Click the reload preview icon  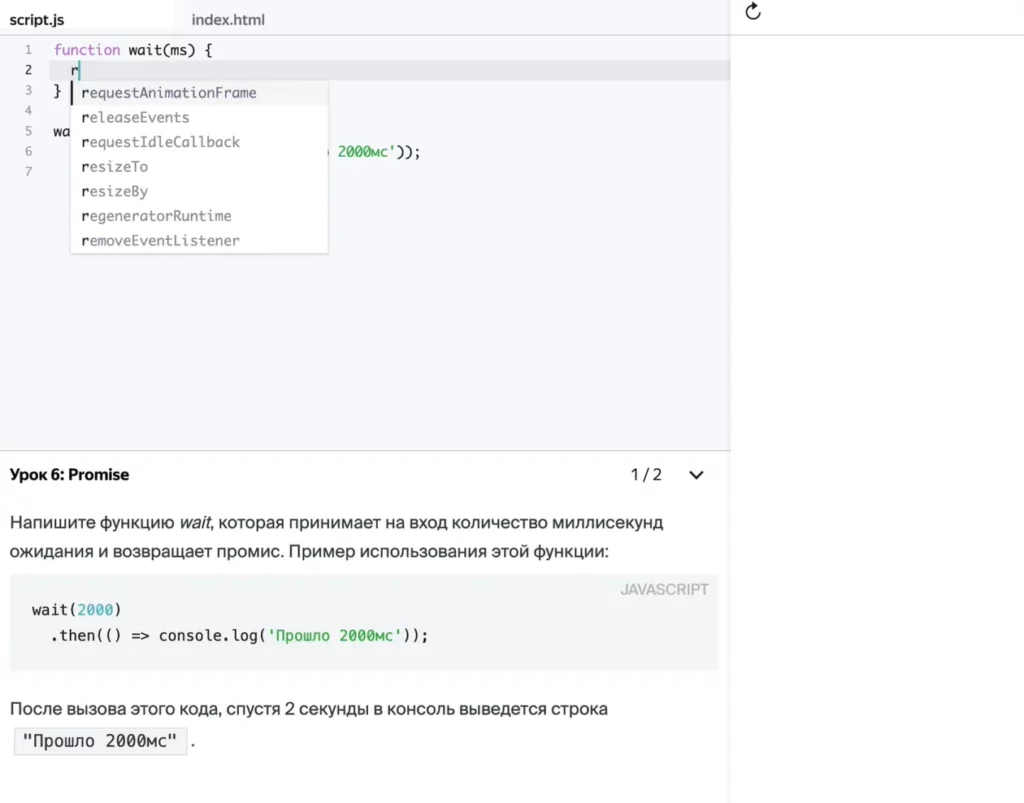754,12
